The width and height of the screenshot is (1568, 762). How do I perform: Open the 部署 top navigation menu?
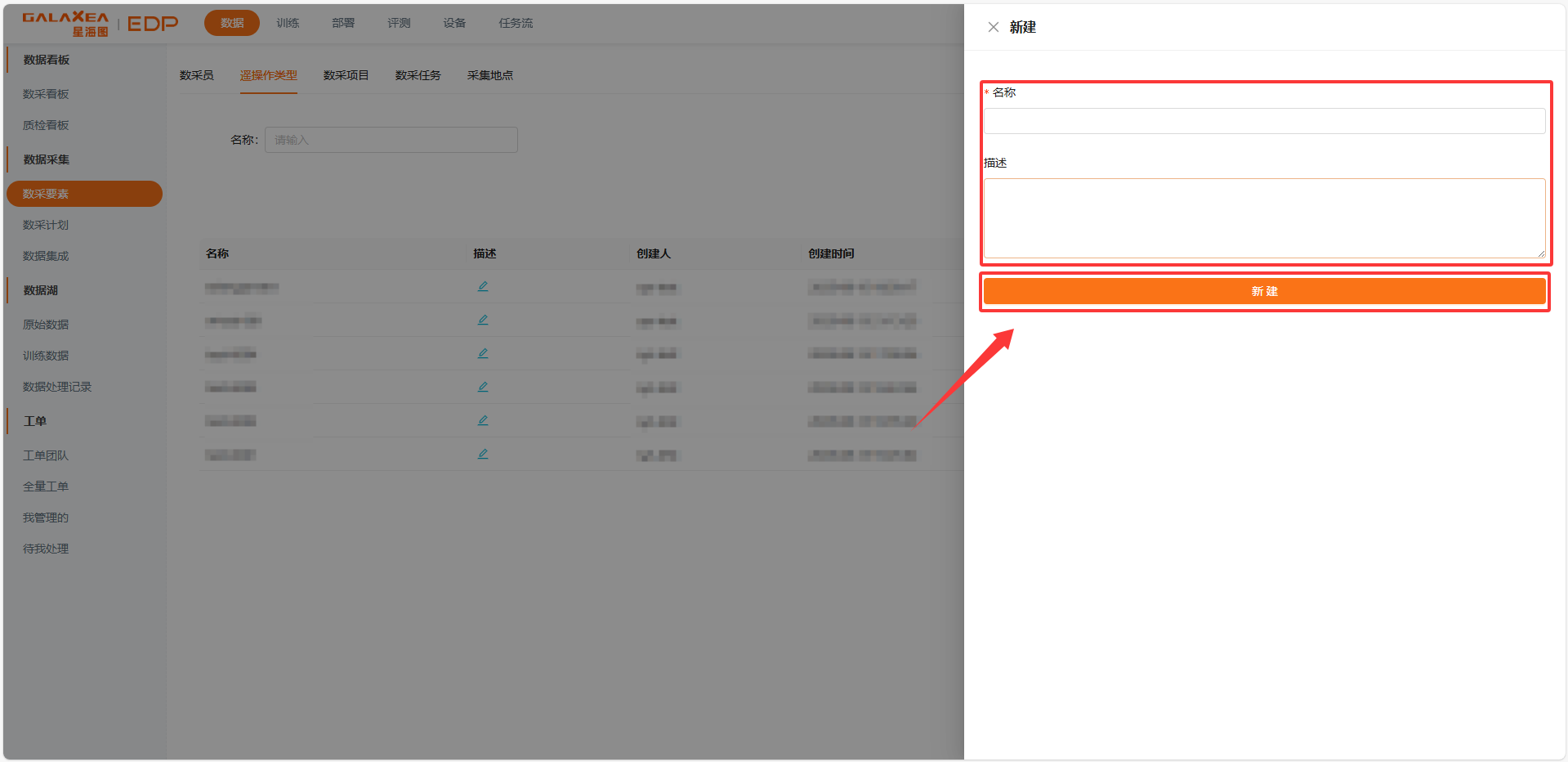point(343,23)
